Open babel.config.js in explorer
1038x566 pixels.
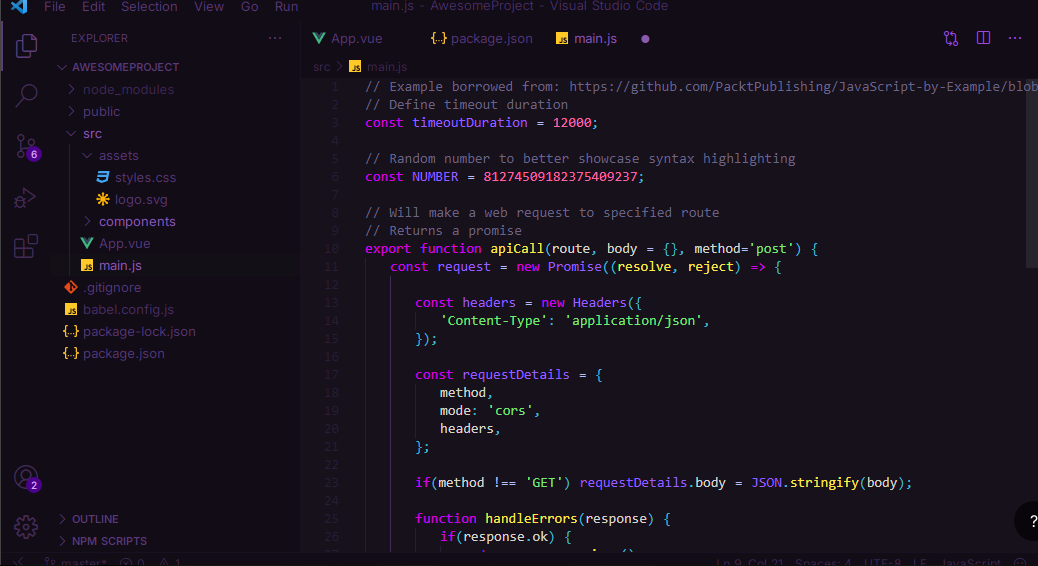[128, 309]
